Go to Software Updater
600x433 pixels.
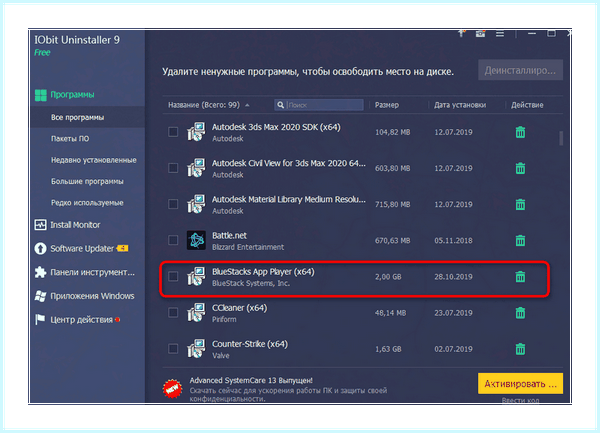tap(82, 249)
